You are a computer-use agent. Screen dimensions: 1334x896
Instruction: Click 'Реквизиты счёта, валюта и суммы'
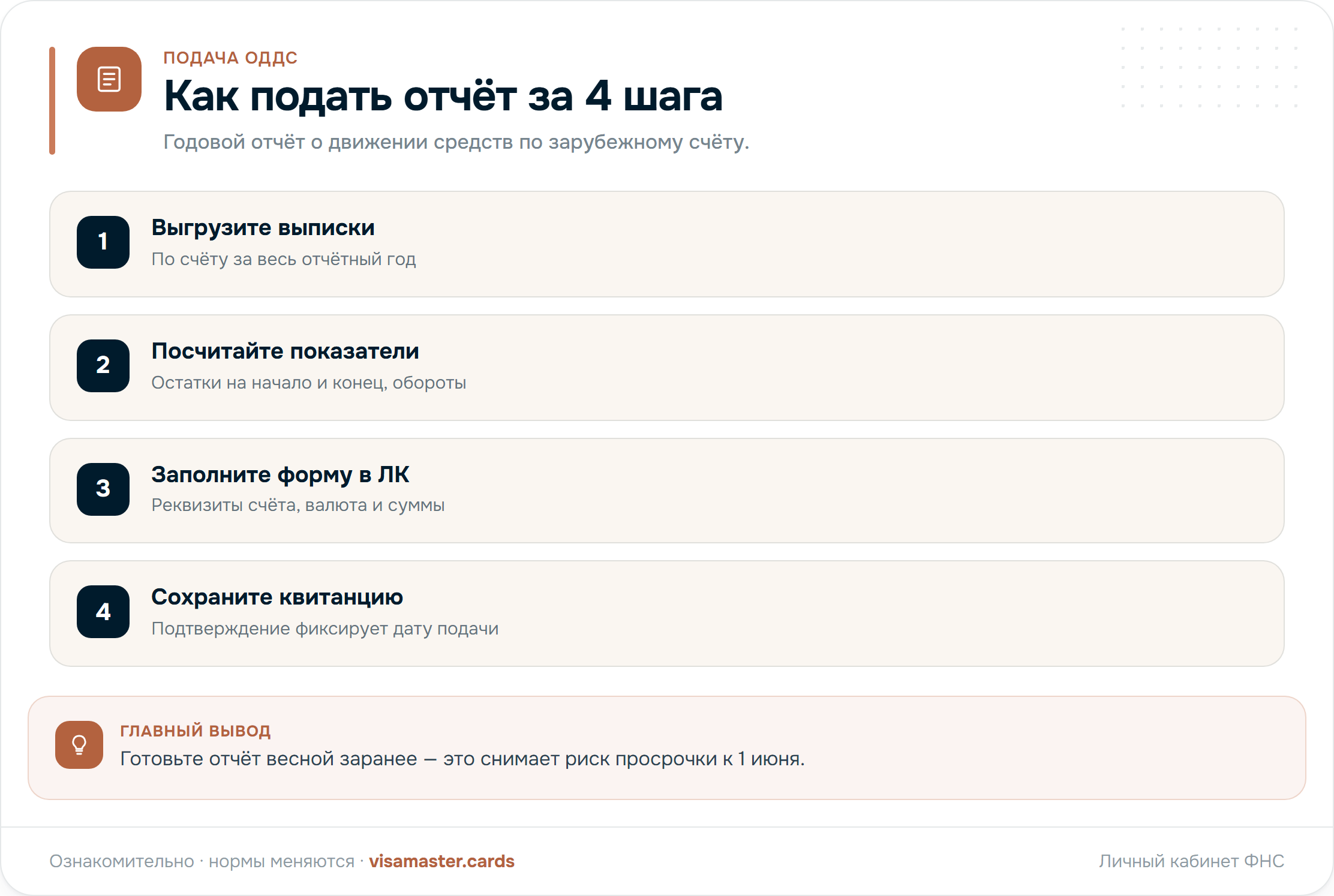(298, 506)
